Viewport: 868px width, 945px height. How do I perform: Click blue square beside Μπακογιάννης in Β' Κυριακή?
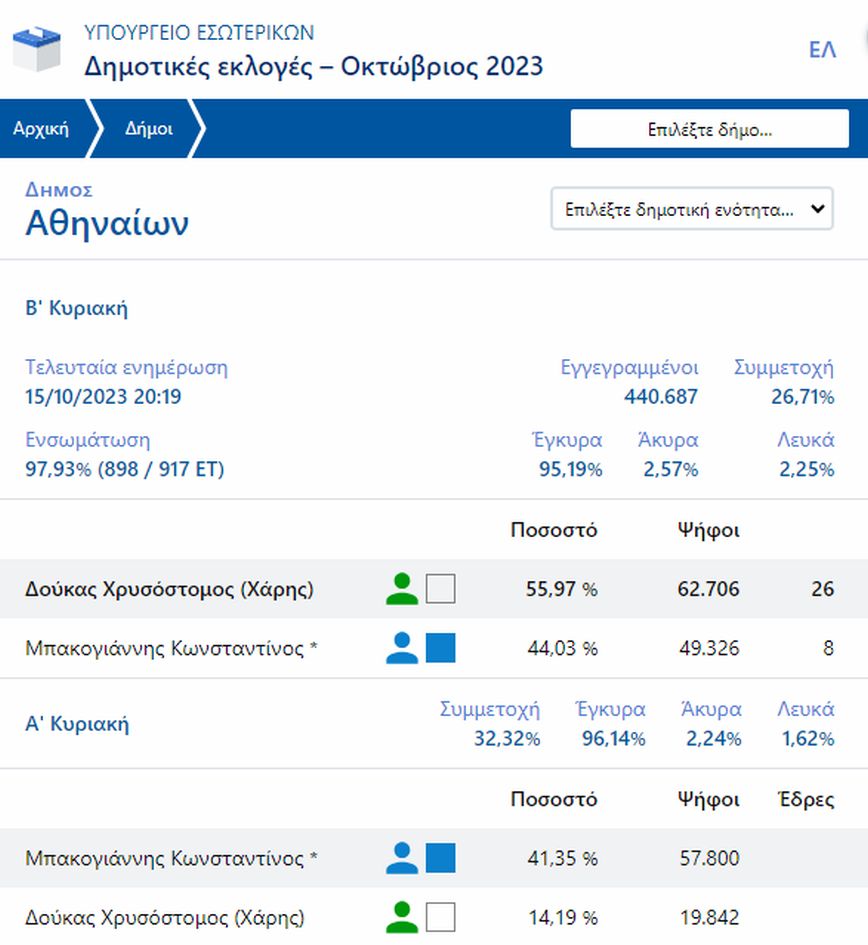coord(440,648)
